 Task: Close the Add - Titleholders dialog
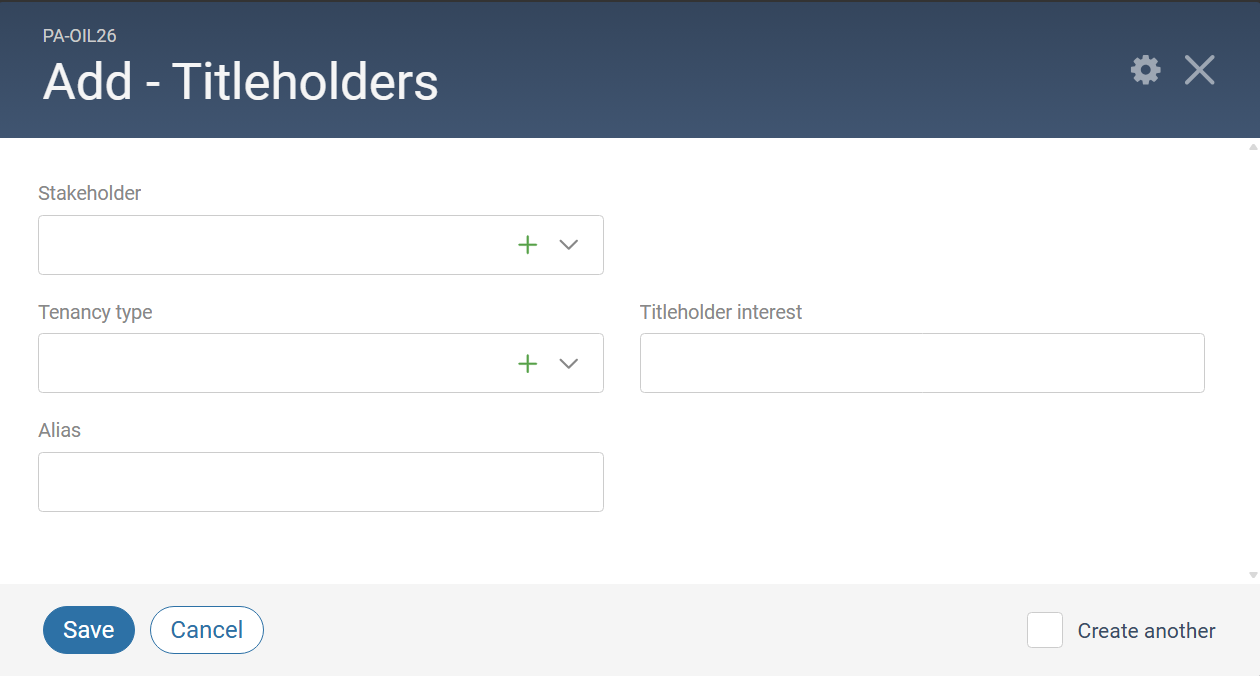(1200, 70)
